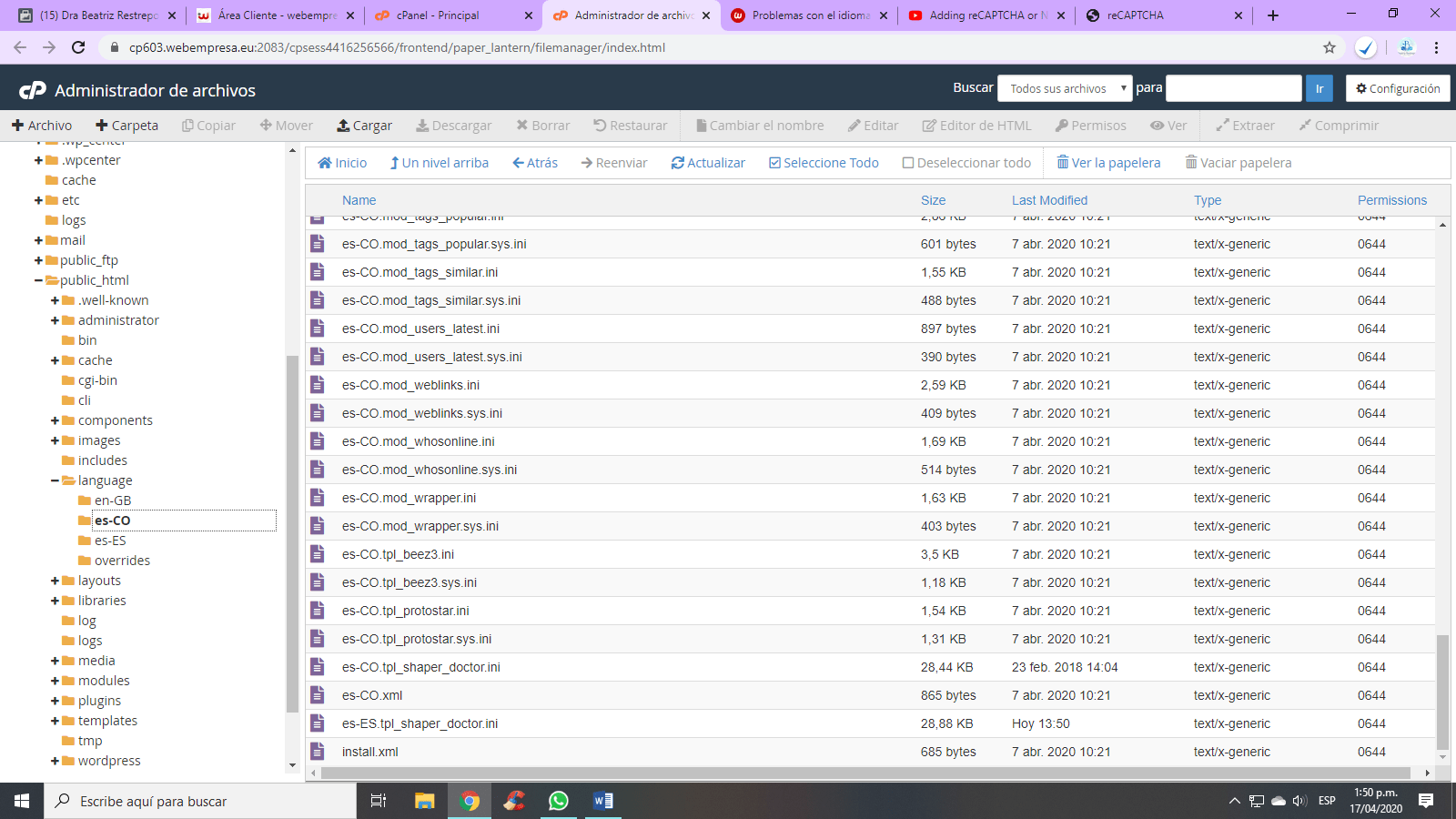Sort files by Last Modified column
Screen dimensions: 1456x819
1049,200
